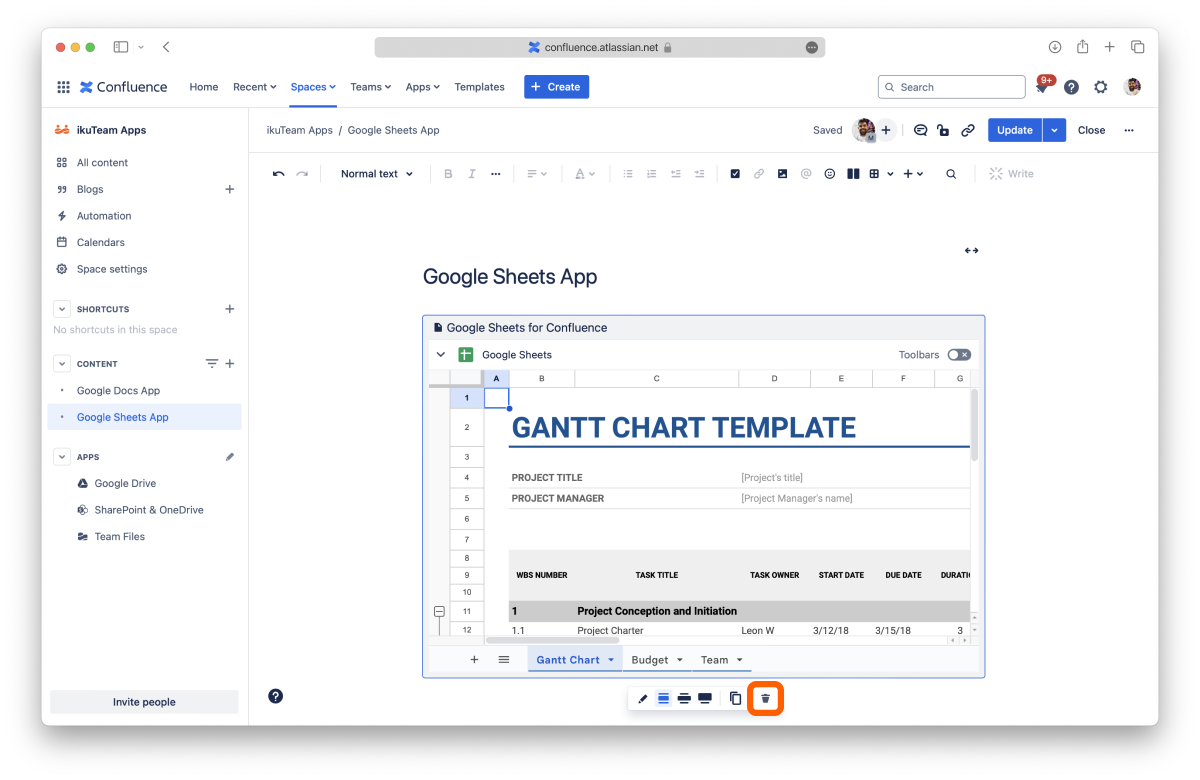The image size is (1200, 780).
Task: Open the Home menu item
Action: pos(204,87)
